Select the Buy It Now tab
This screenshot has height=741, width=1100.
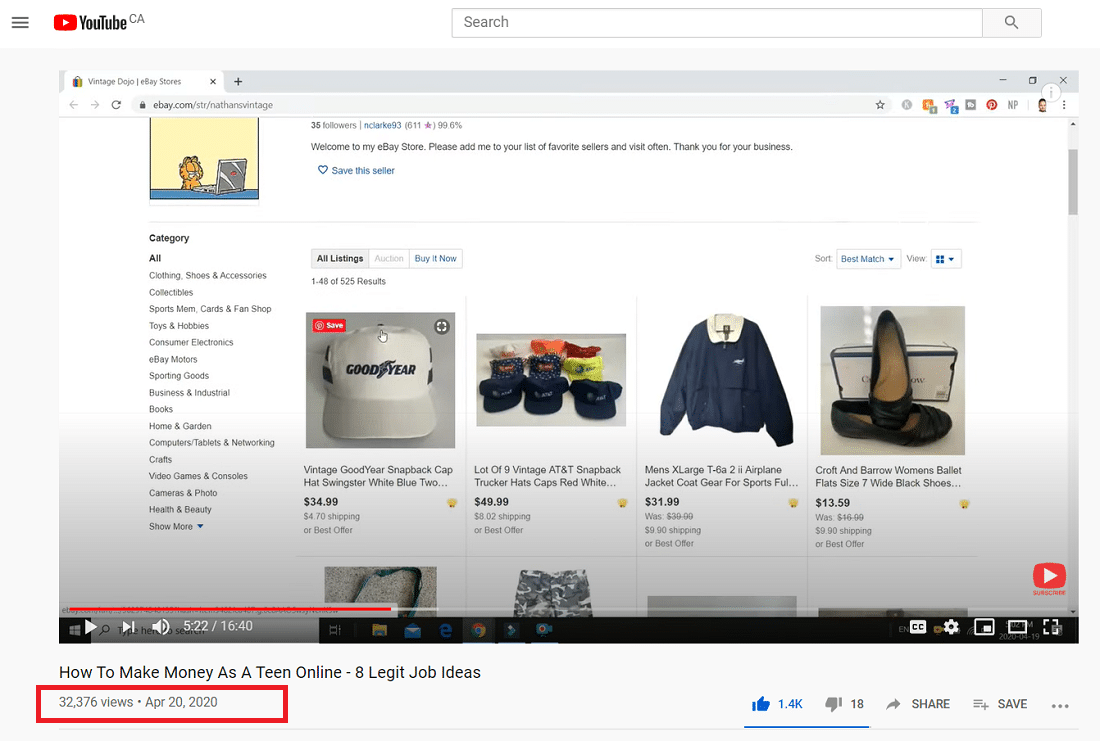[435, 258]
